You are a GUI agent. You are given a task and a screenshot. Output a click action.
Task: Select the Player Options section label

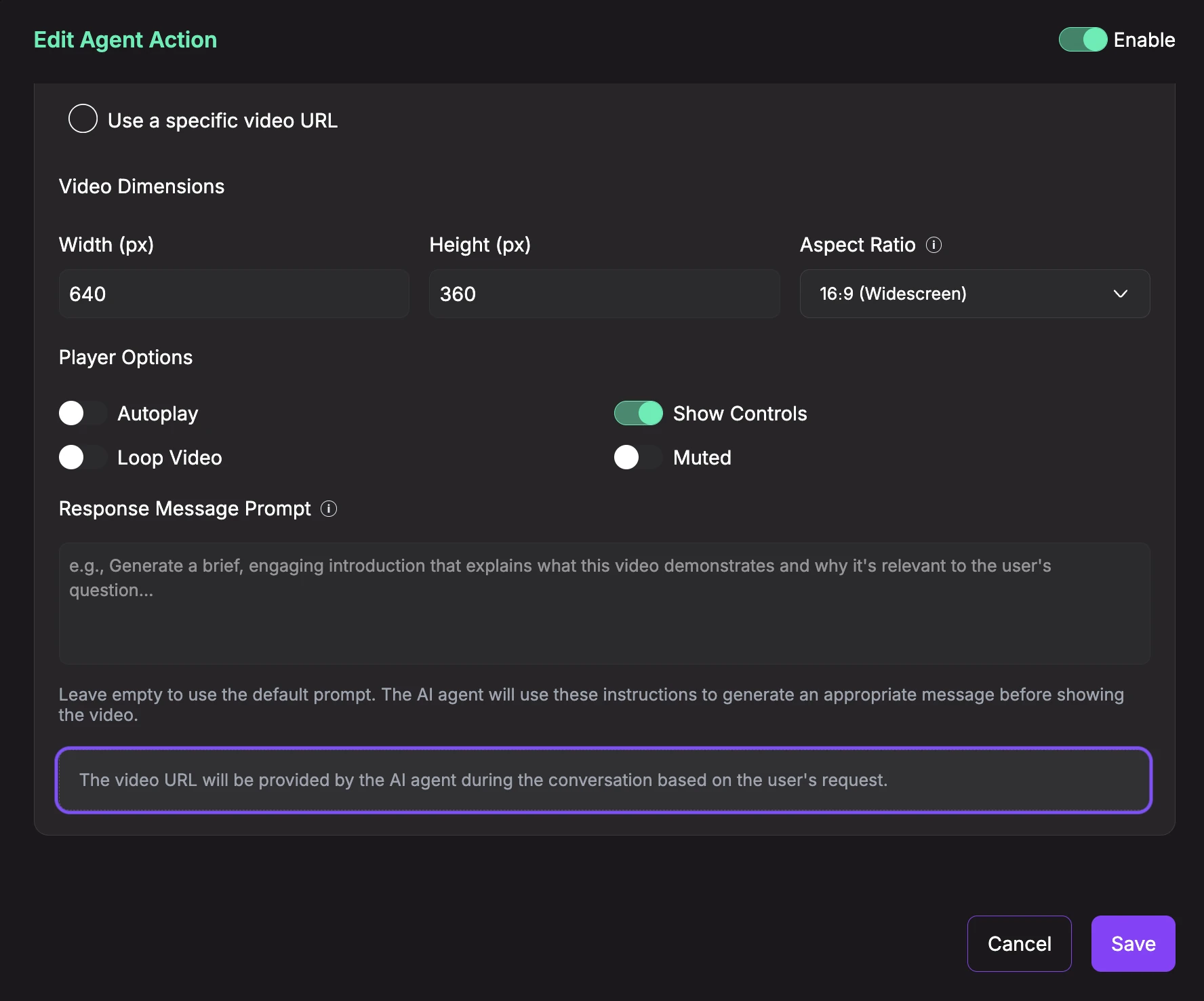[x=125, y=357]
